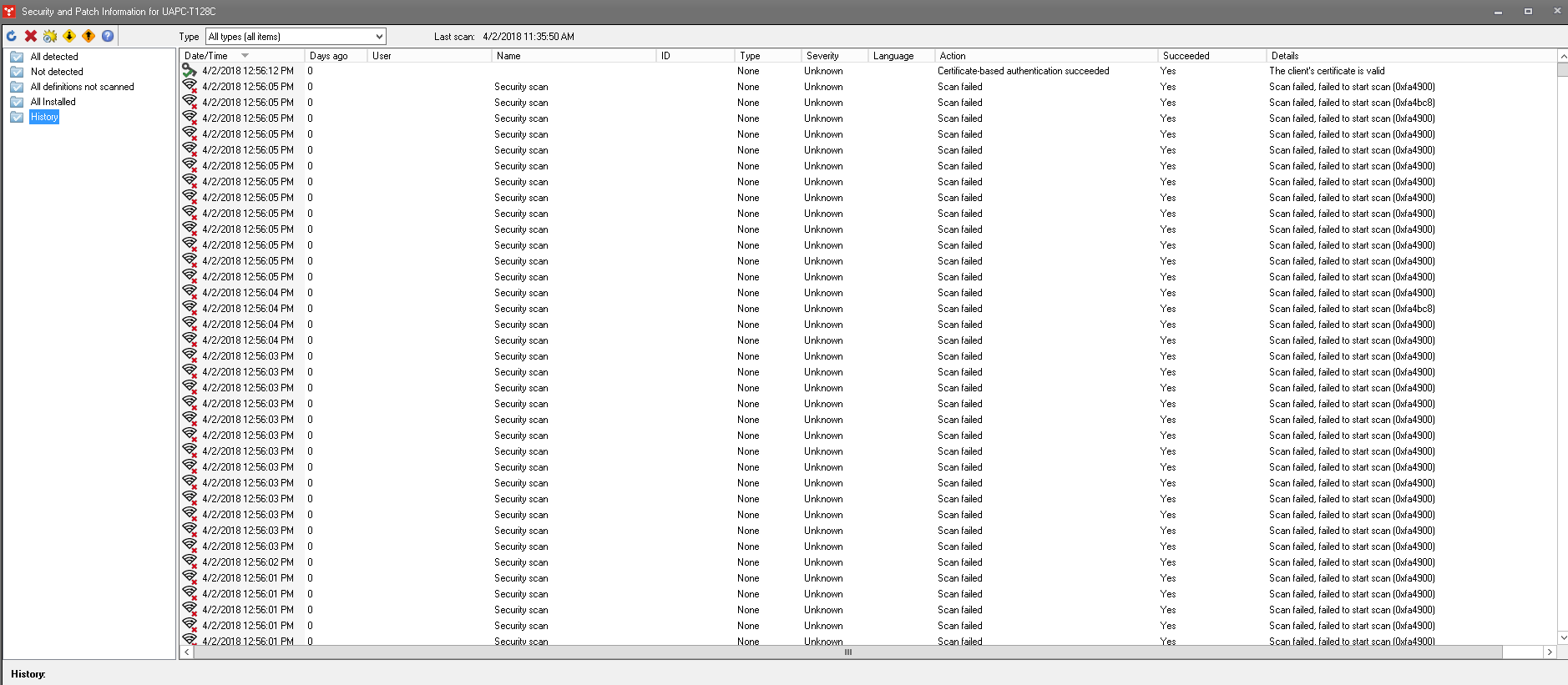
Task: Click the horizontal scrollbar right arrow
Action: [x=1550, y=652]
